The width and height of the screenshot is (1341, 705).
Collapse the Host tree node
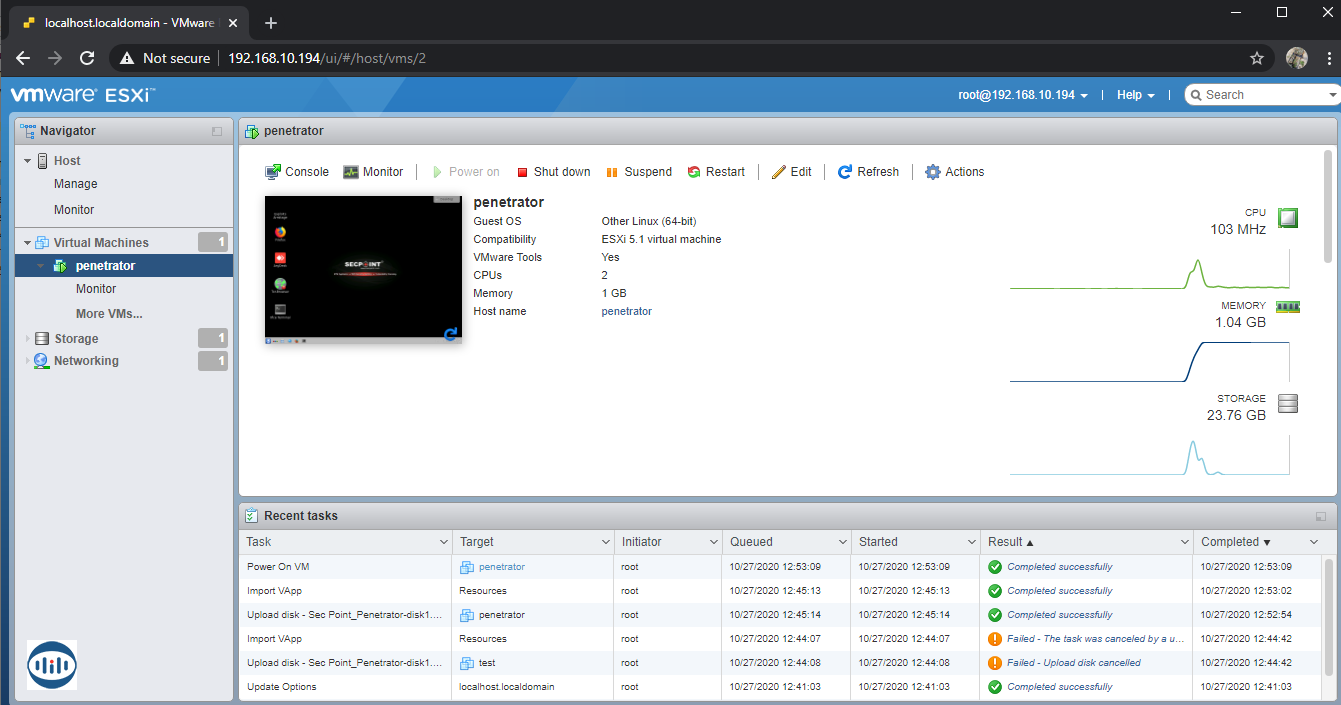(x=28, y=161)
